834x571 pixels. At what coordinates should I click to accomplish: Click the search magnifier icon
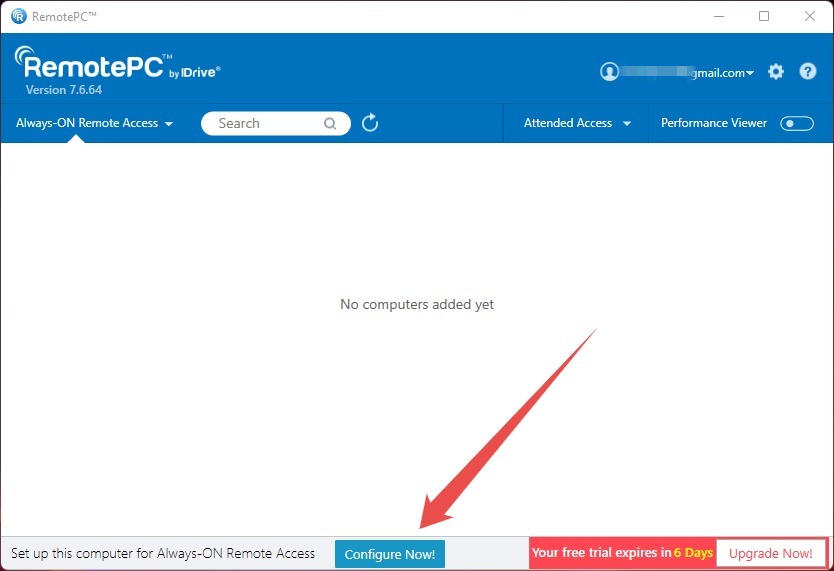[330, 123]
